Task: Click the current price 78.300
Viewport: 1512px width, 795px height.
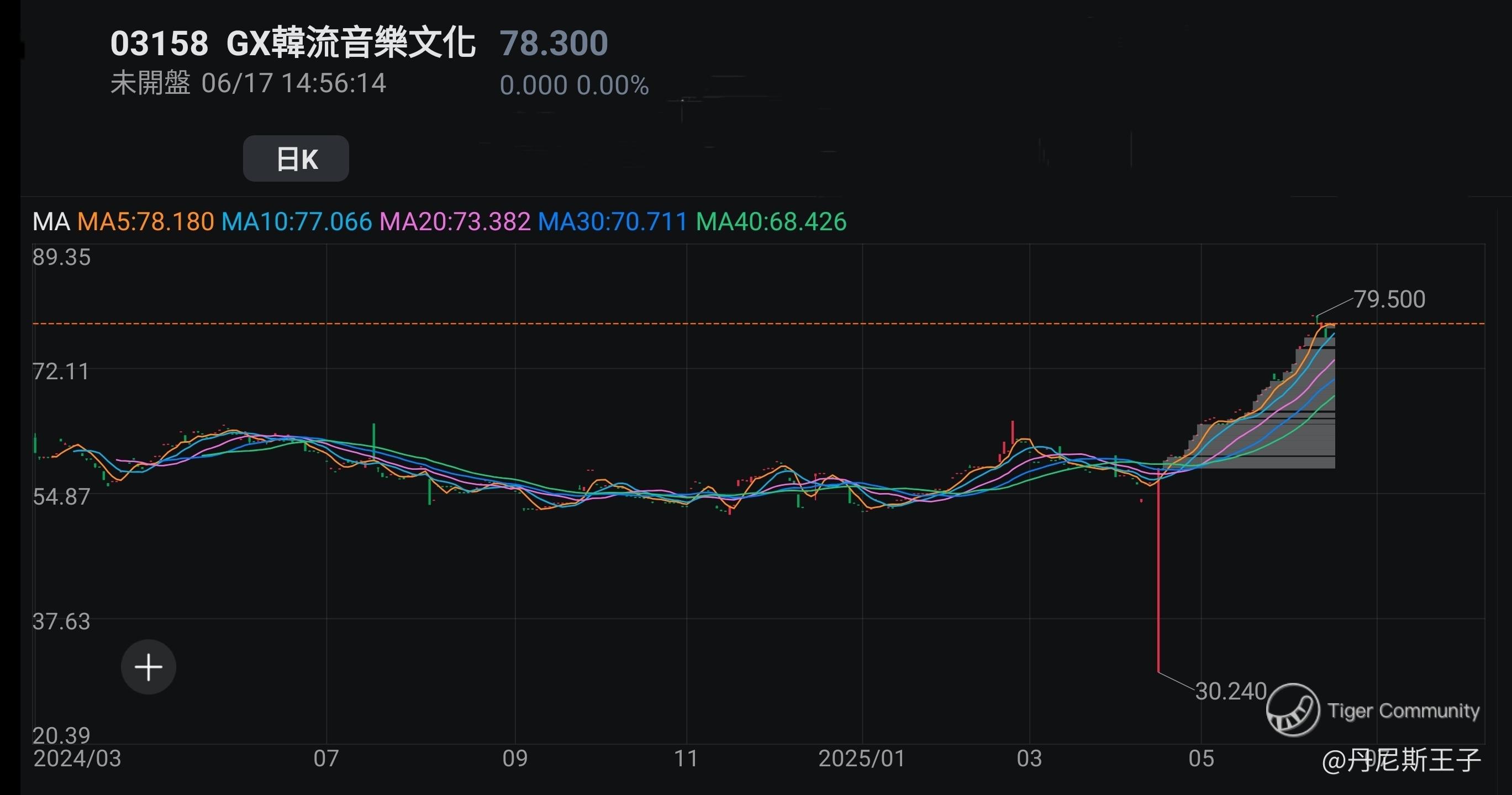Action: pos(554,44)
